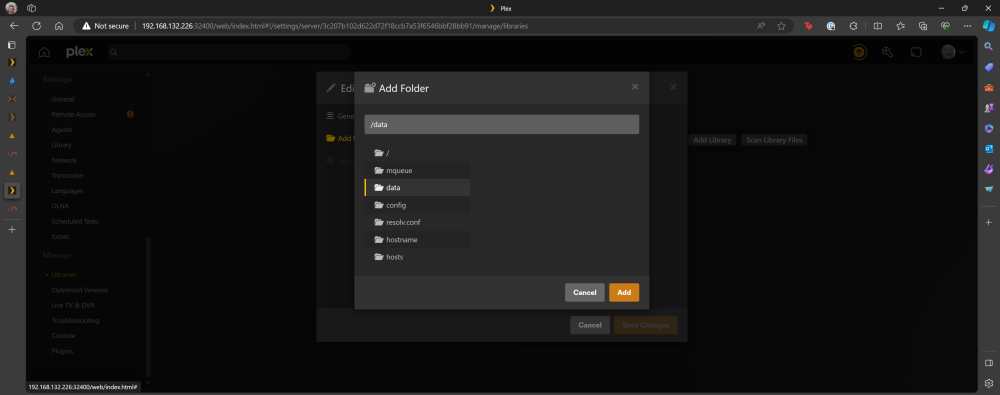Open Console page
This screenshot has height=395, width=1000.
click(63, 336)
